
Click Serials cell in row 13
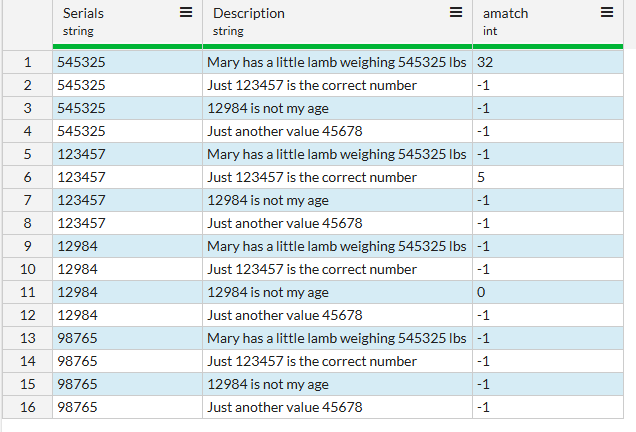pyautogui.click(x=126, y=338)
